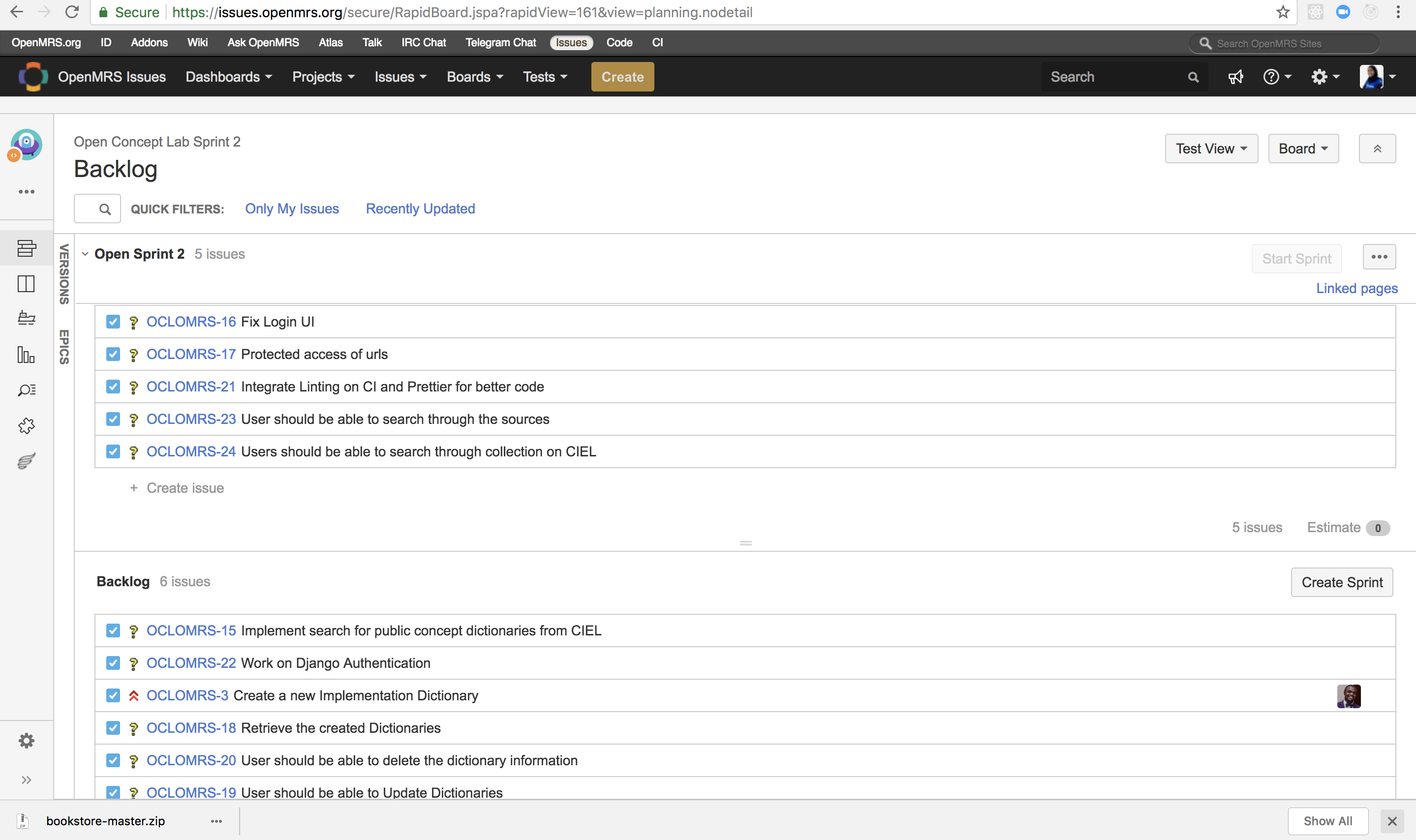
Task: Click the browser address bar URL
Action: [x=462, y=12]
